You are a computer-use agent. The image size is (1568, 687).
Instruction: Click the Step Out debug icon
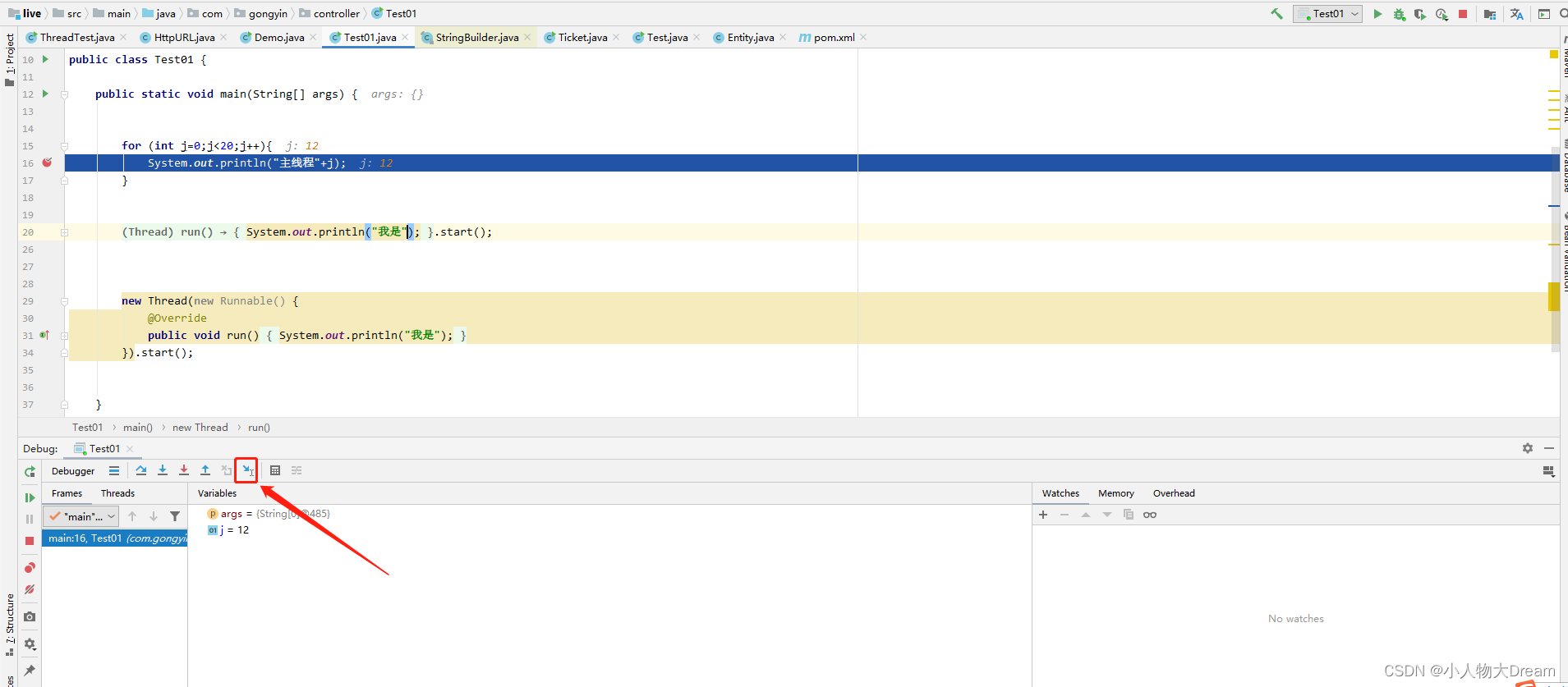(x=205, y=470)
